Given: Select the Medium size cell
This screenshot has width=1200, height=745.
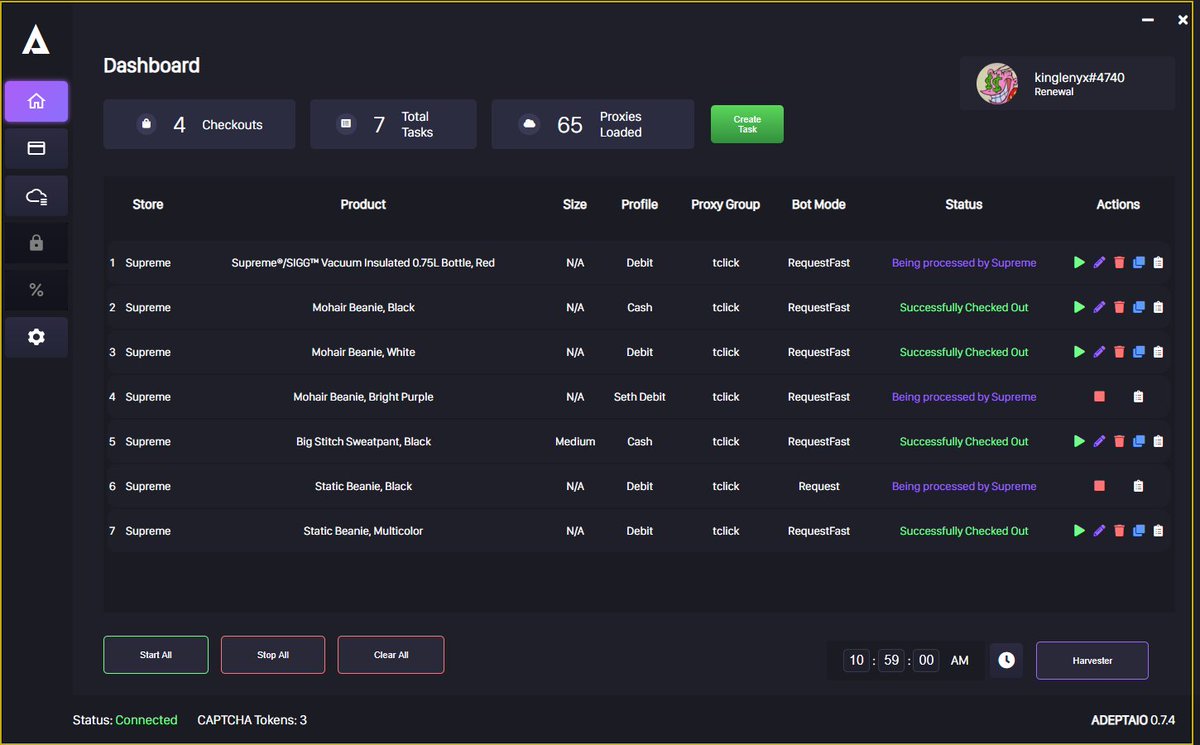Looking at the screenshot, I should pyautogui.click(x=575, y=441).
